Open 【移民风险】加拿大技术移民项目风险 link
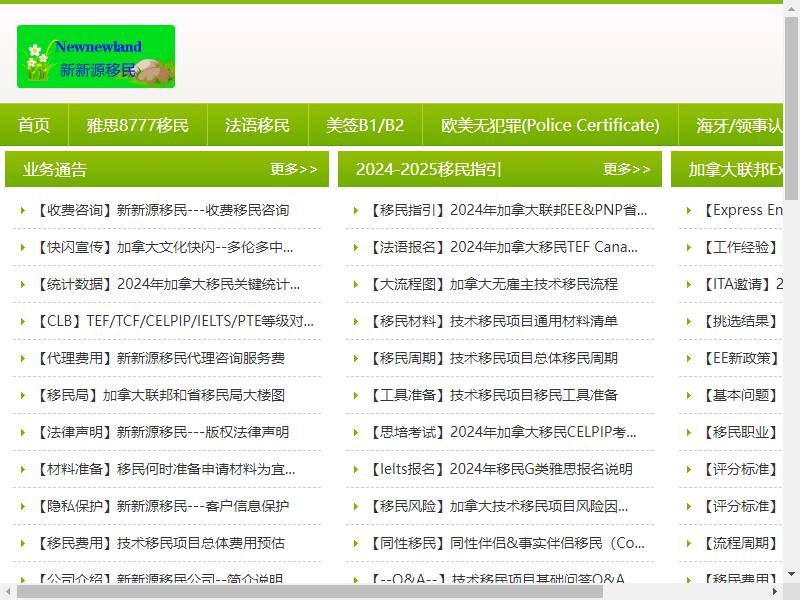800x600 pixels. (499, 506)
